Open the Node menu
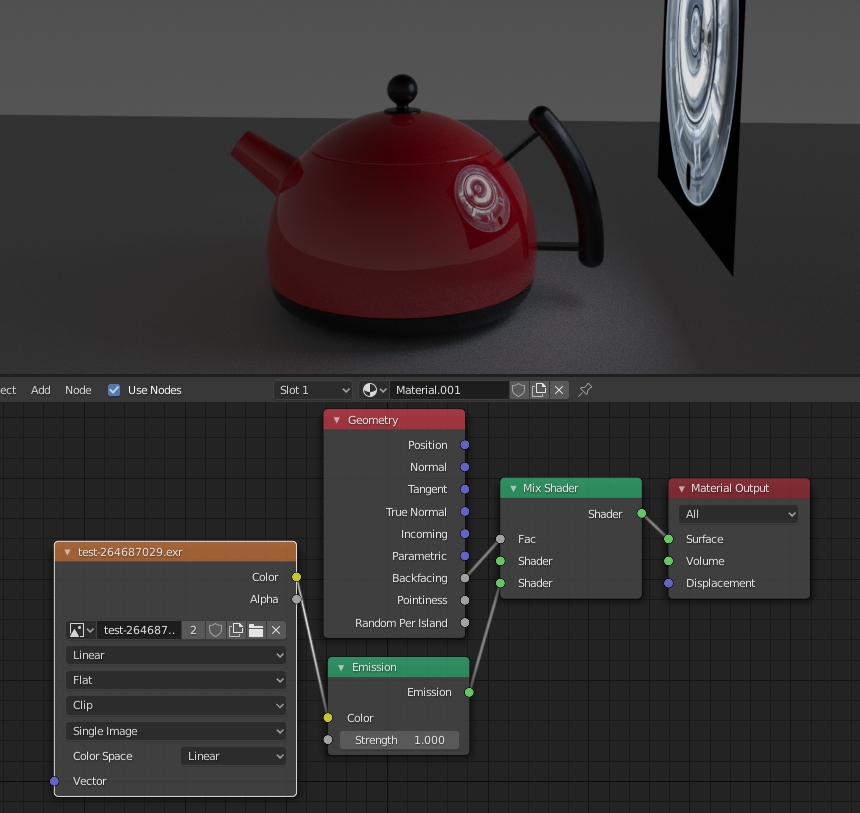Viewport: 860px width, 813px height. (x=78, y=390)
